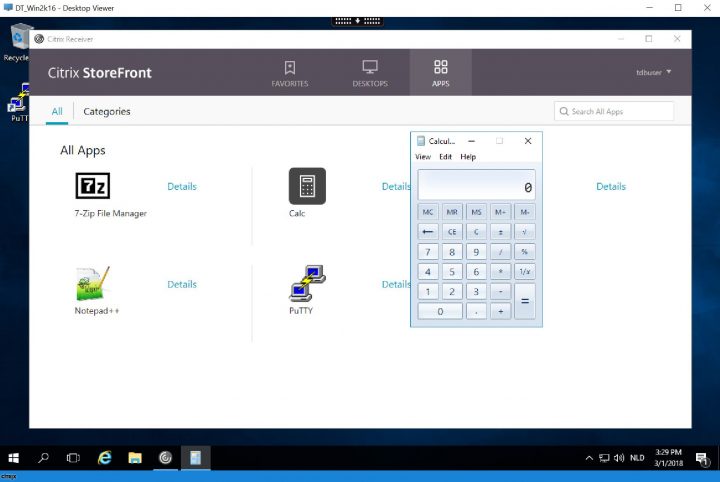Open the calculator View menu
The width and height of the screenshot is (720, 482).
pyautogui.click(x=423, y=157)
